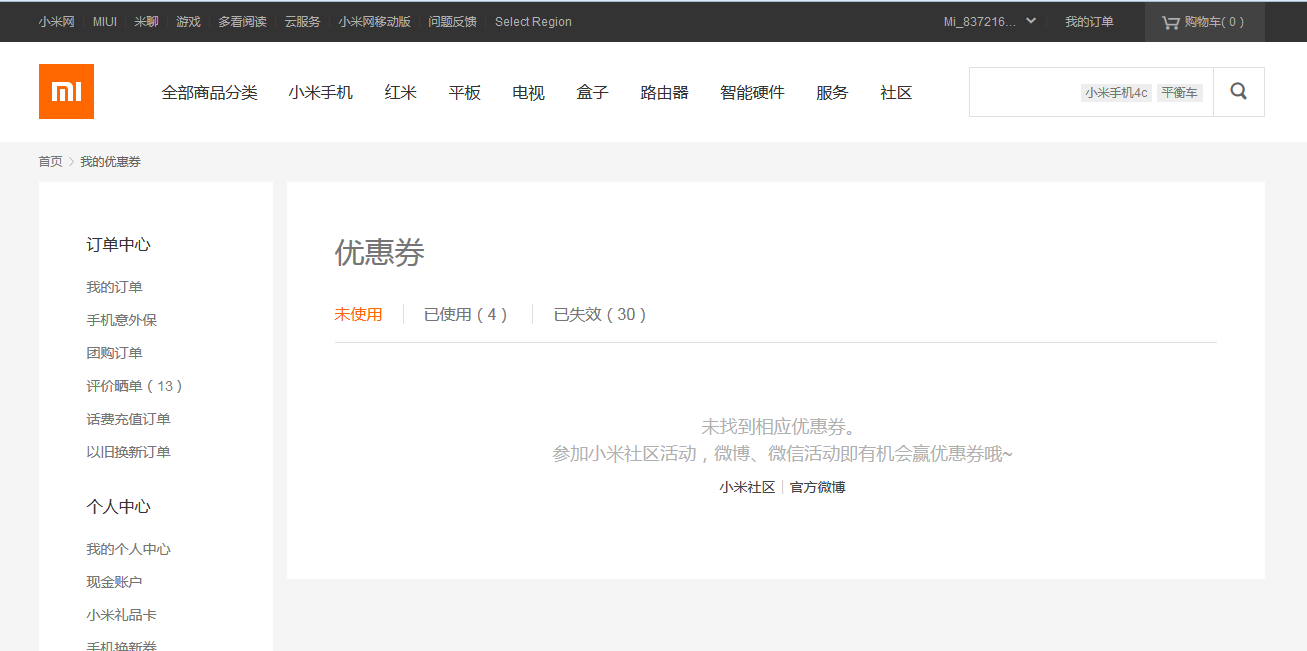This screenshot has height=651, width=1307.
Task: Click 小米手机4c search suggestion tag
Action: tap(1116, 93)
